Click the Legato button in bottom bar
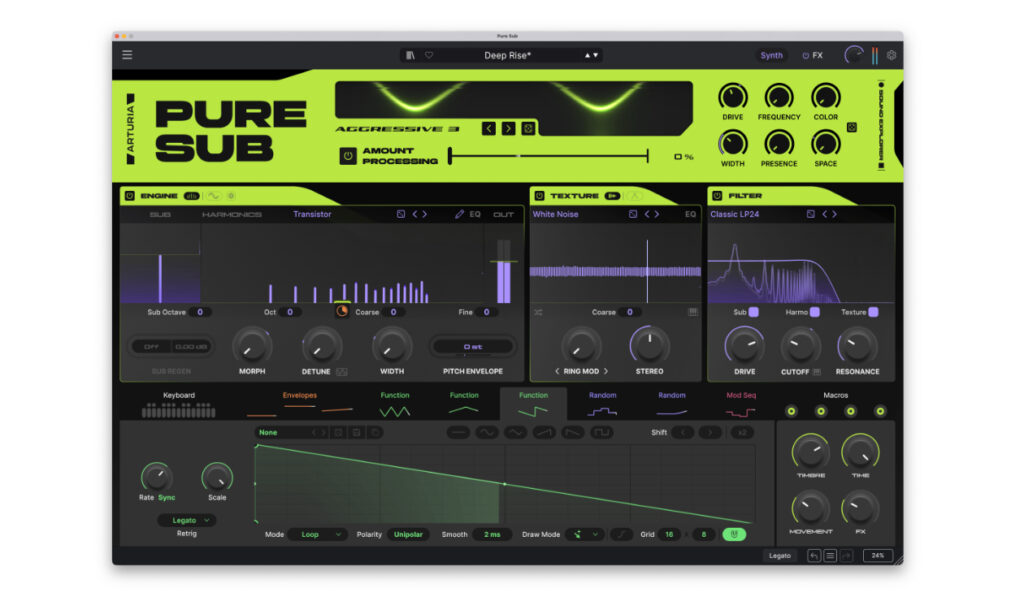This screenshot has width=1024, height=614. (x=780, y=556)
